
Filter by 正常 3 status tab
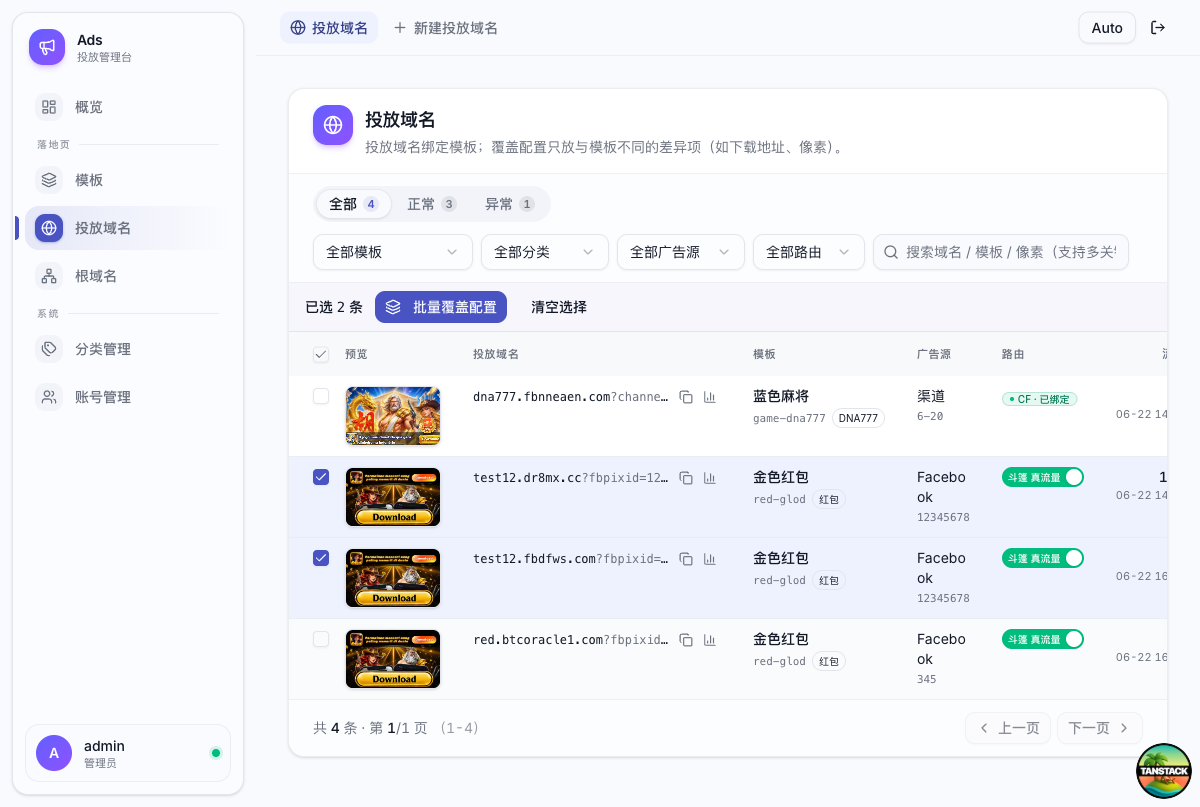click(x=431, y=204)
